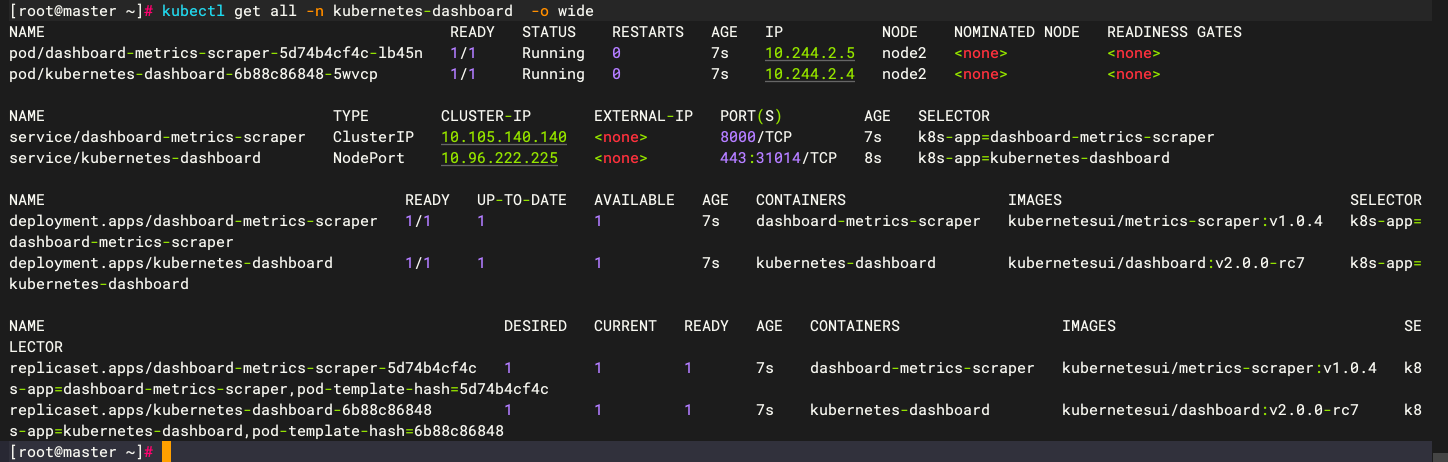1448x462 pixels.
Task: Select pod name 'pod/dashboard-metrics-scraper-5d74b4cf4c-lb45n'
Action: [x=216, y=53]
